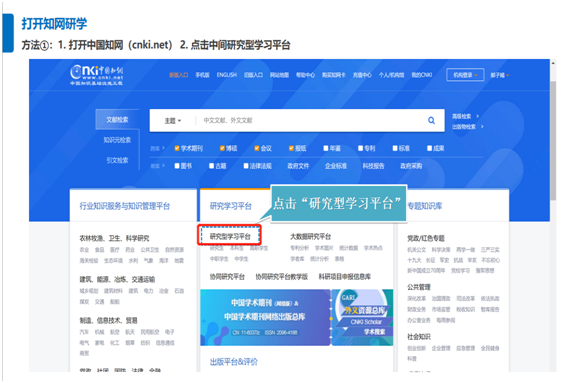Click the 研究型学习平台 link
This screenshot has width=583, height=383.
tap(230, 236)
